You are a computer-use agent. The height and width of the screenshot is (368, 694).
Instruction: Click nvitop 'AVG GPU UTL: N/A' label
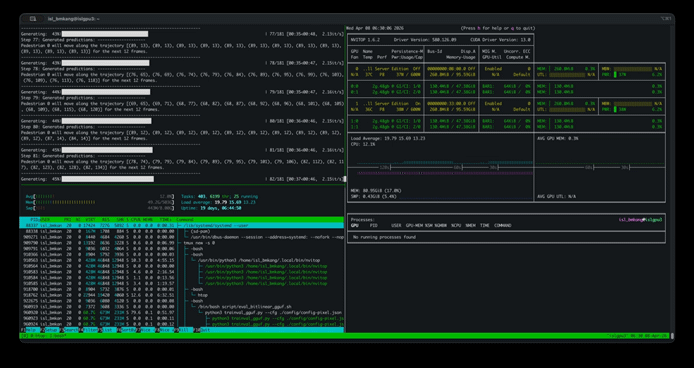pos(556,196)
